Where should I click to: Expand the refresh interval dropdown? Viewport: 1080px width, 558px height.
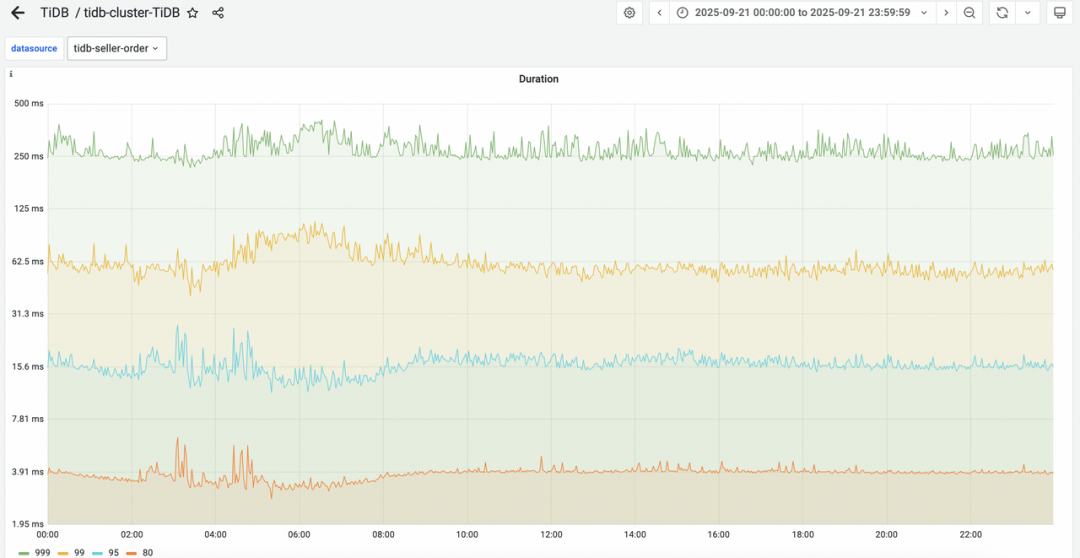tap(1027, 13)
